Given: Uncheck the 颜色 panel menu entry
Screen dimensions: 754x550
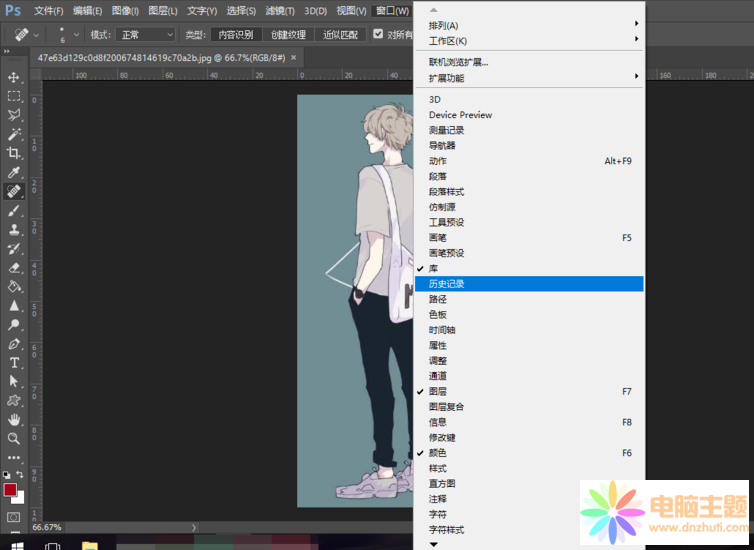Looking at the screenshot, I should (x=438, y=453).
